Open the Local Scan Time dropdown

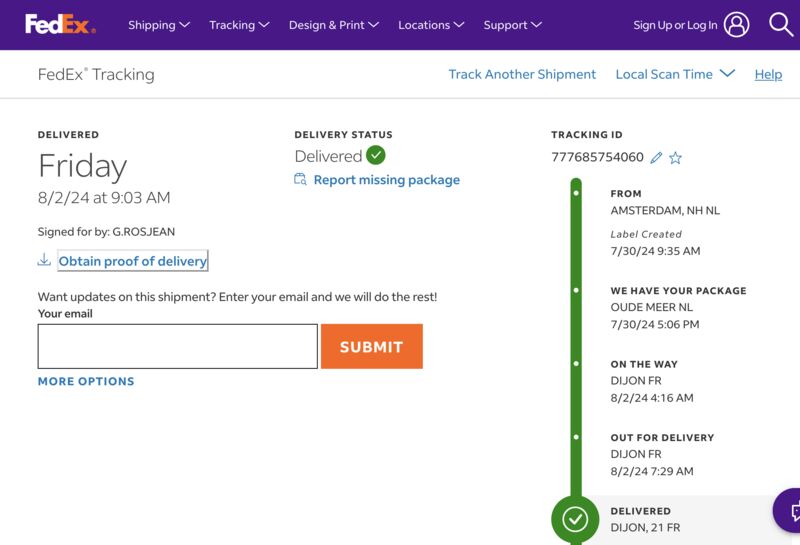675,75
